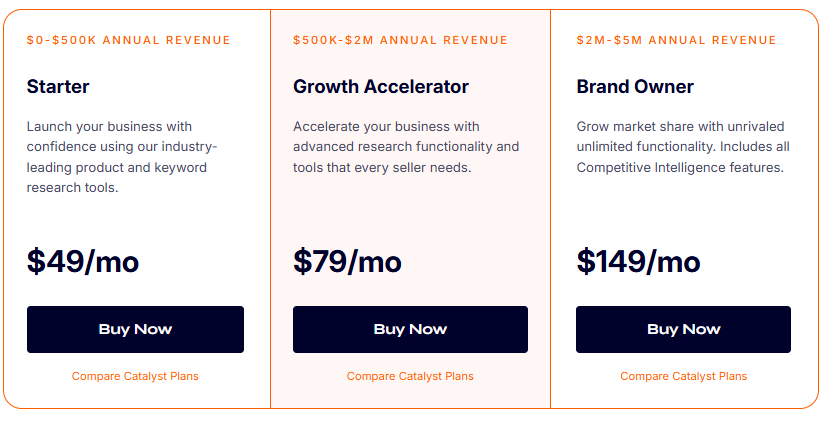Click the $49/mo price

[x=83, y=261]
